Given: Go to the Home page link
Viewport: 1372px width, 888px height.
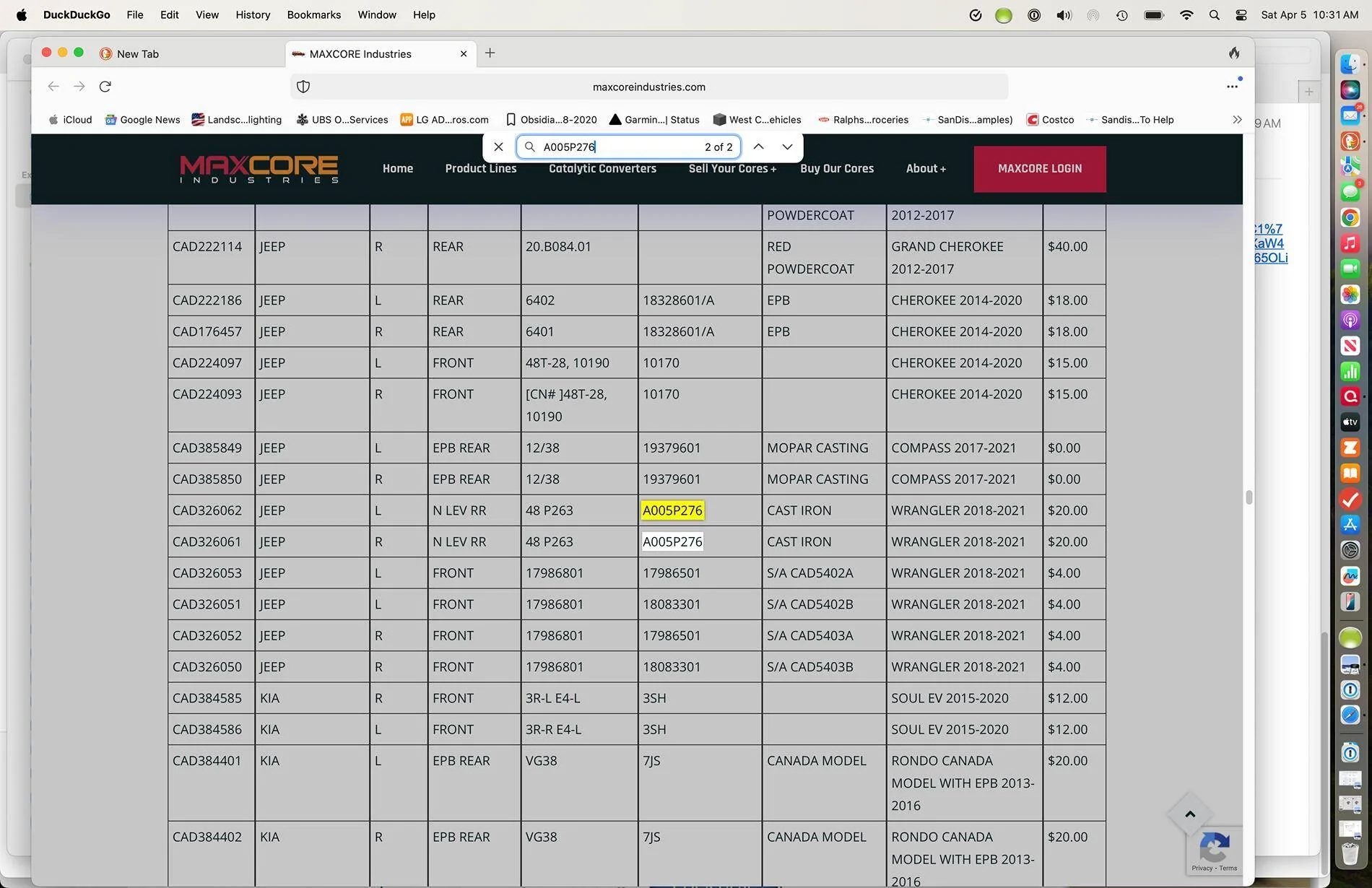Looking at the screenshot, I should coord(398,169).
